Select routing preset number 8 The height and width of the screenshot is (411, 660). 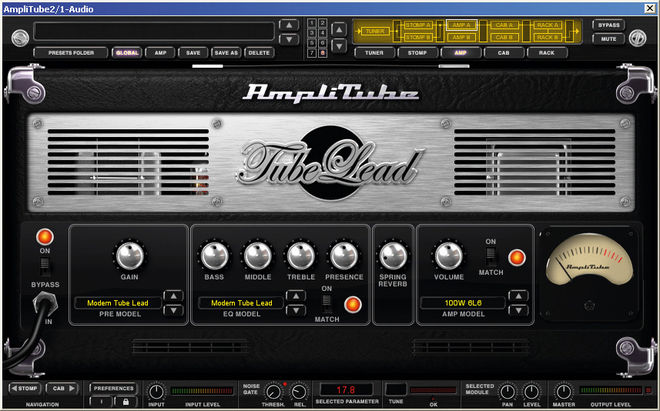coord(322,53)
